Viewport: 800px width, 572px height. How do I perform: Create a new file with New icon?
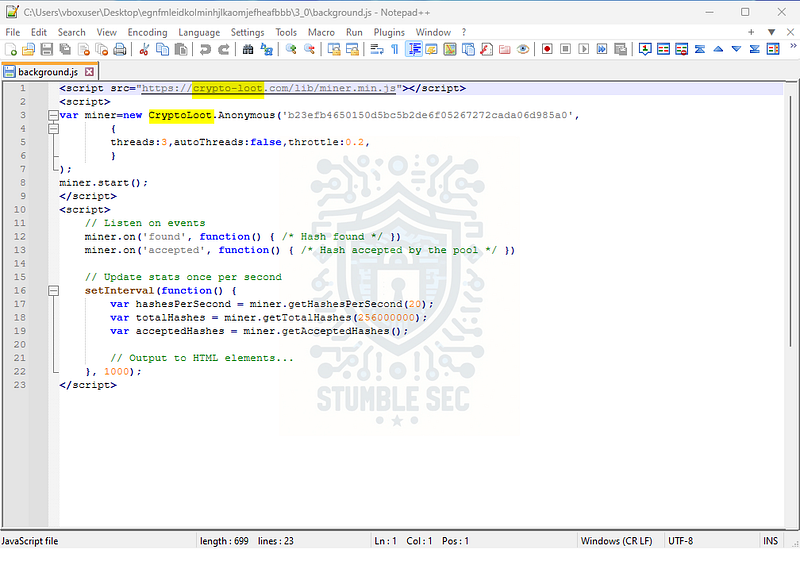[11, 49]
